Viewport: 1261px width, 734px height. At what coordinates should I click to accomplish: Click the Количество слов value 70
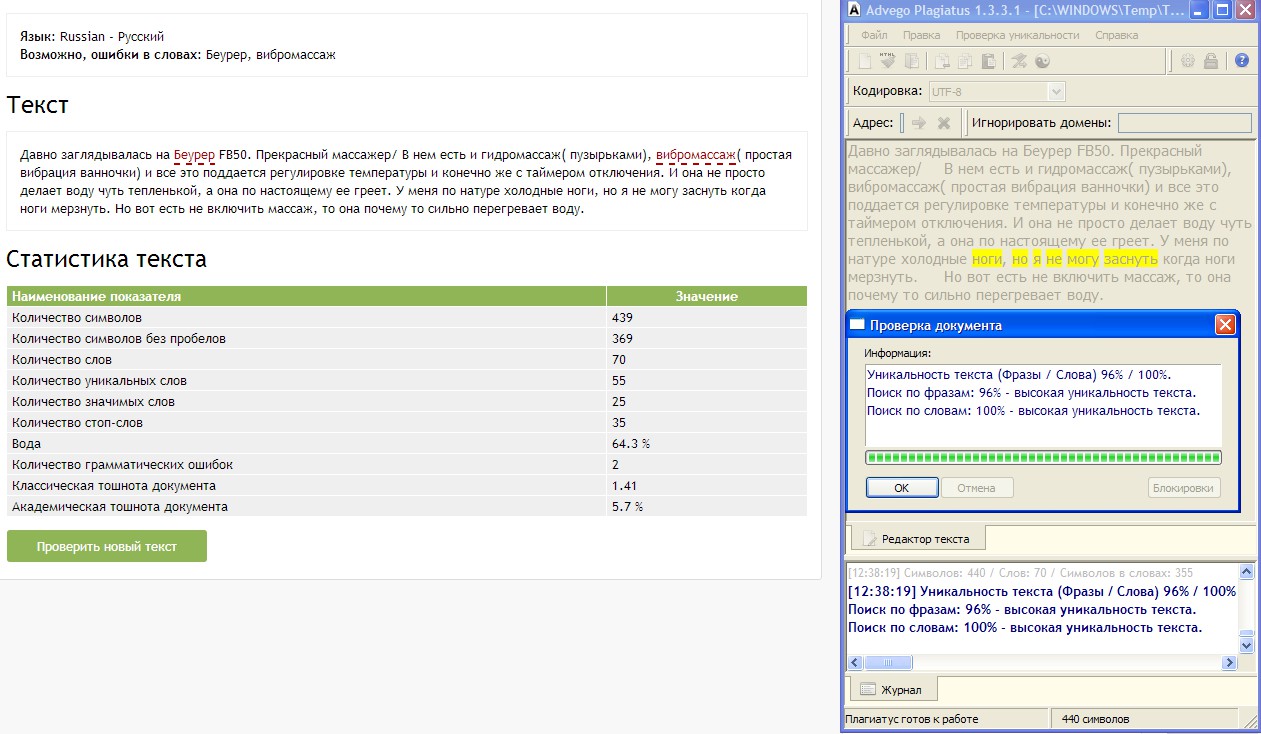pos(619,360)
